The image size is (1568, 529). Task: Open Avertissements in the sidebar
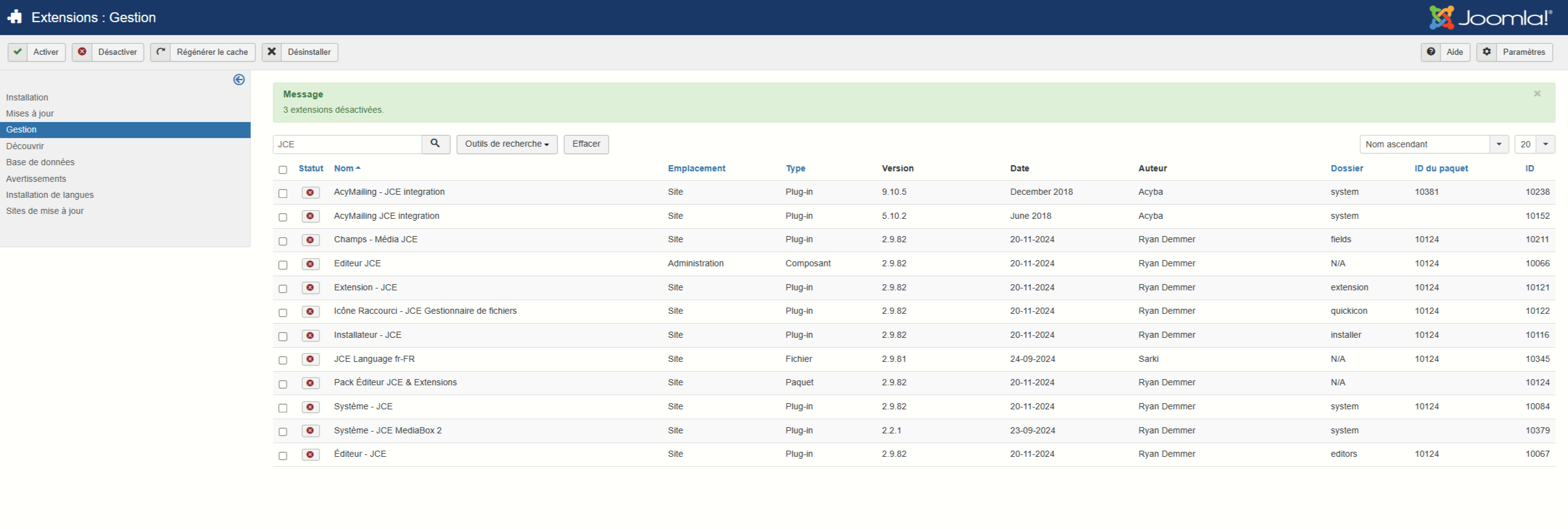(36, 179)
